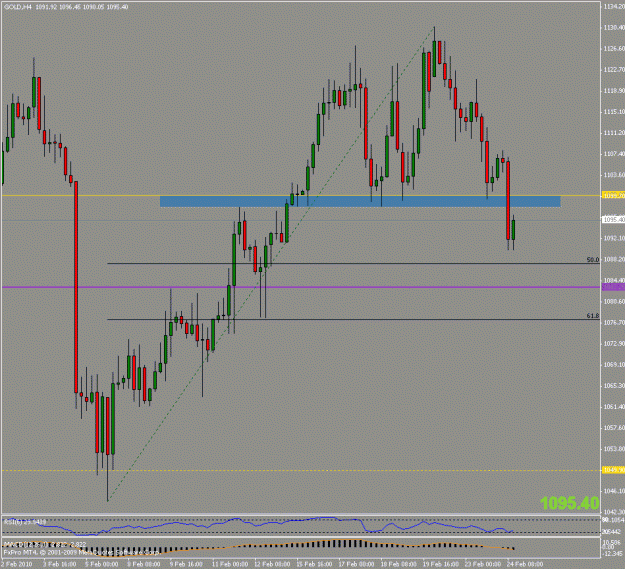Image resolution: width=625 pixels, height=569 pixels.
Task: Click the 1069.10 price axis label
Action: (614, 365)
